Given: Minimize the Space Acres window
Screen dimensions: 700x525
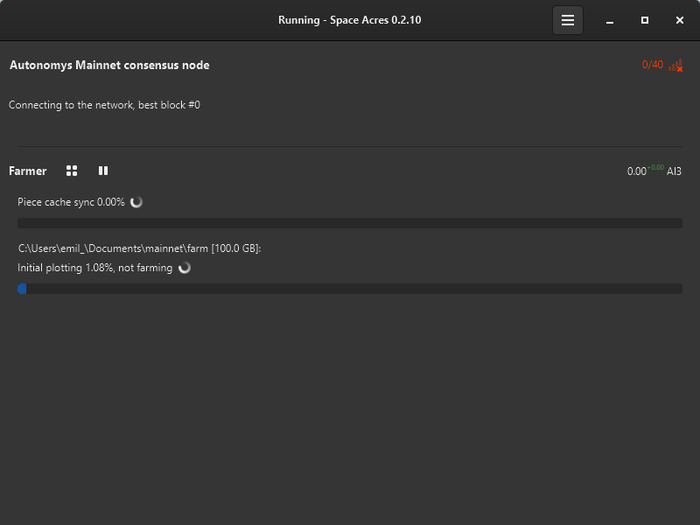Looking at the screenshot, I should (609, 20).
